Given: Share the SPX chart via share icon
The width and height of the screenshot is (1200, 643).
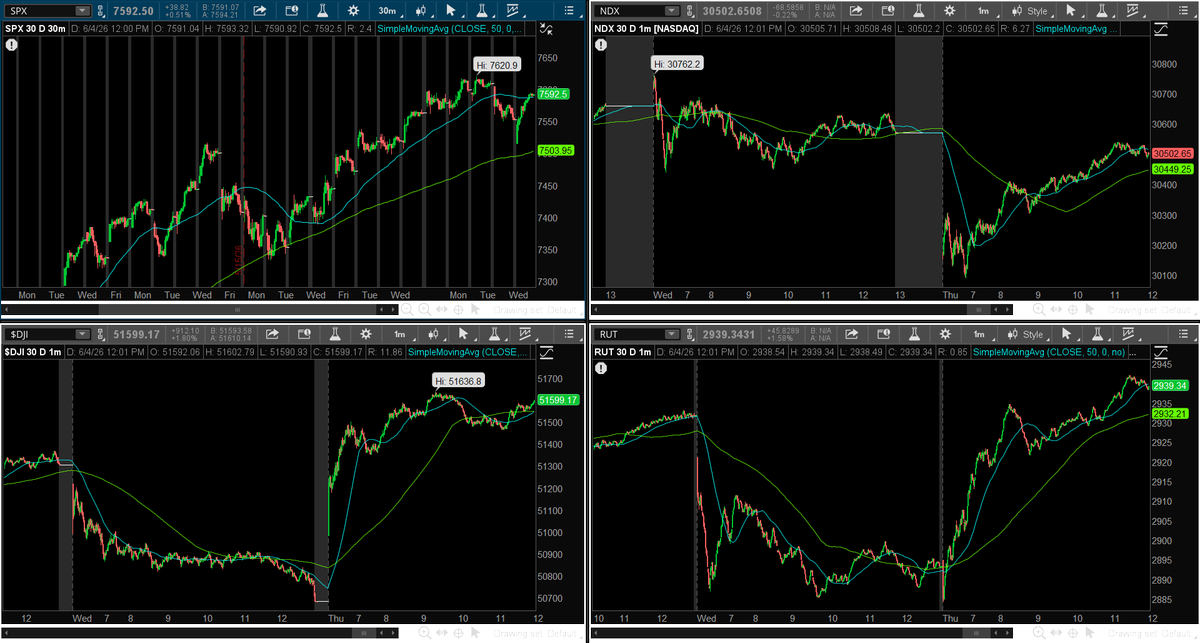Looking at the screenshot, I should point(260,11).
